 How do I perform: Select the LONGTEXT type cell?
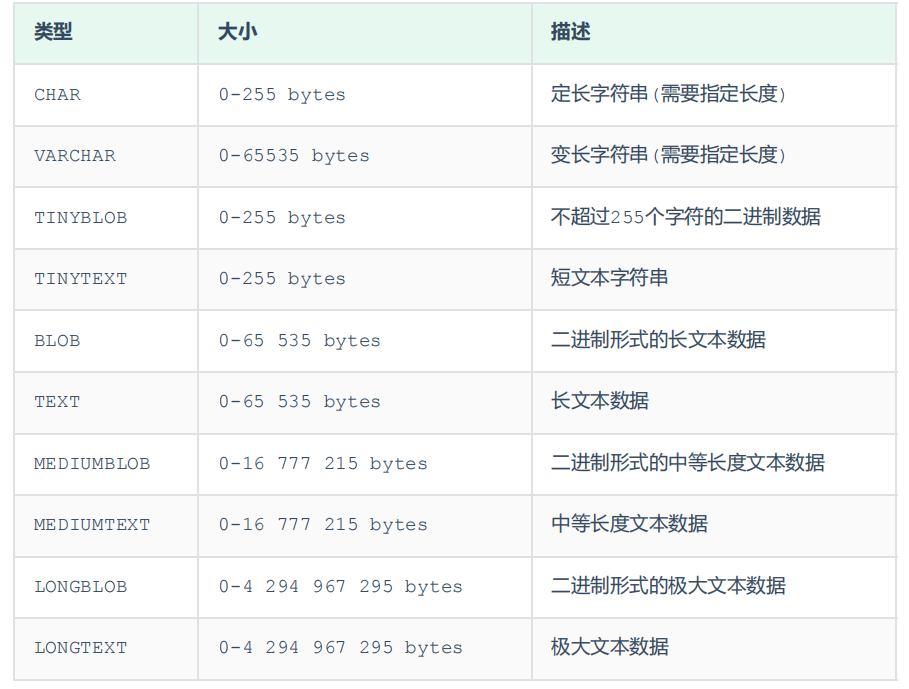point(81,648)
